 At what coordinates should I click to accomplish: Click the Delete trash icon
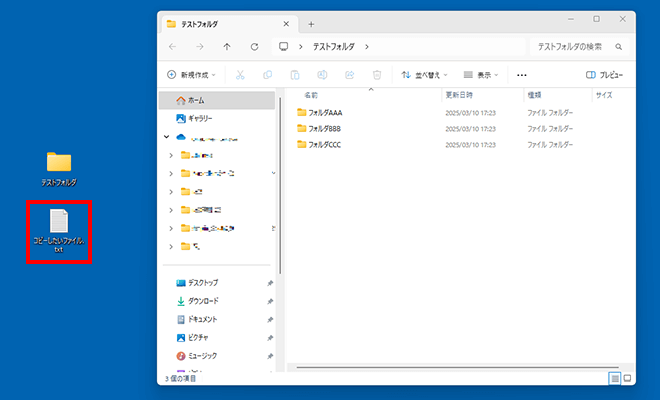point(377,75)
